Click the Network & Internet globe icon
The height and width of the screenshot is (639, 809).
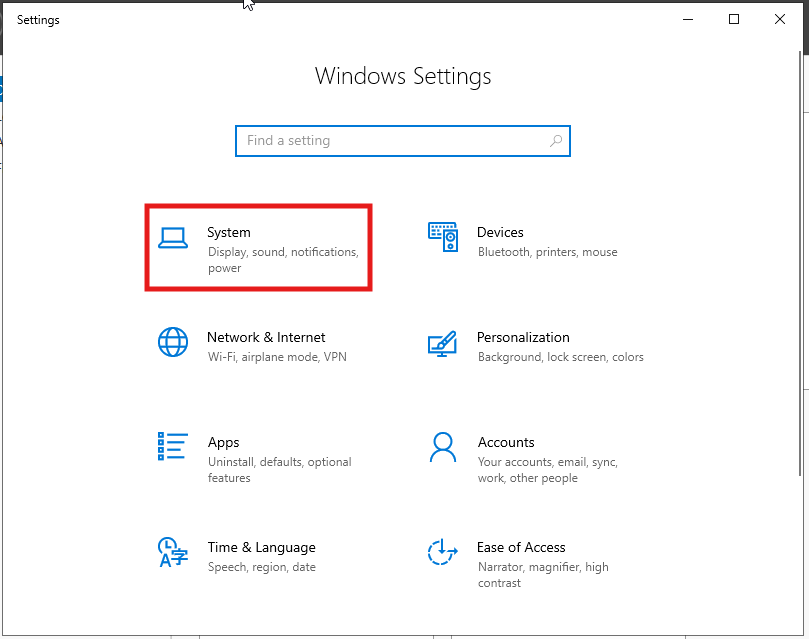point(173,342)
